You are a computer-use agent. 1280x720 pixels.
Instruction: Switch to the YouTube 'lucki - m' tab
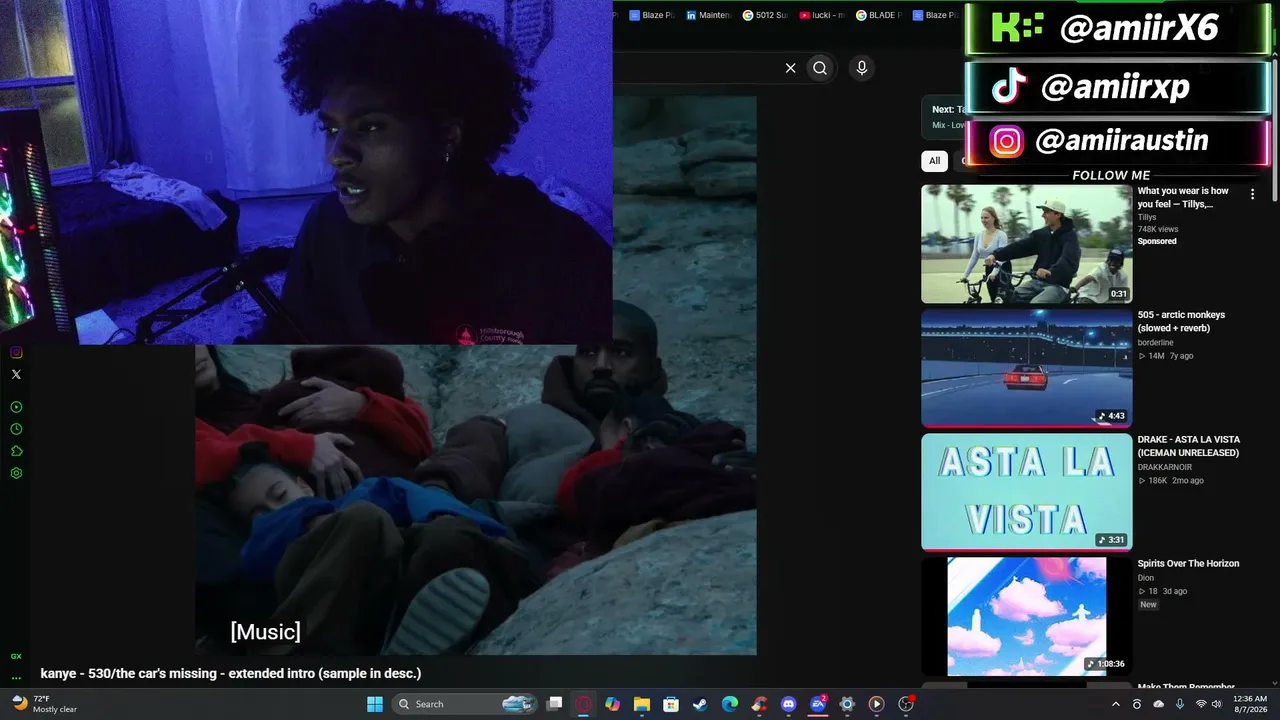[x=822, y=15]
